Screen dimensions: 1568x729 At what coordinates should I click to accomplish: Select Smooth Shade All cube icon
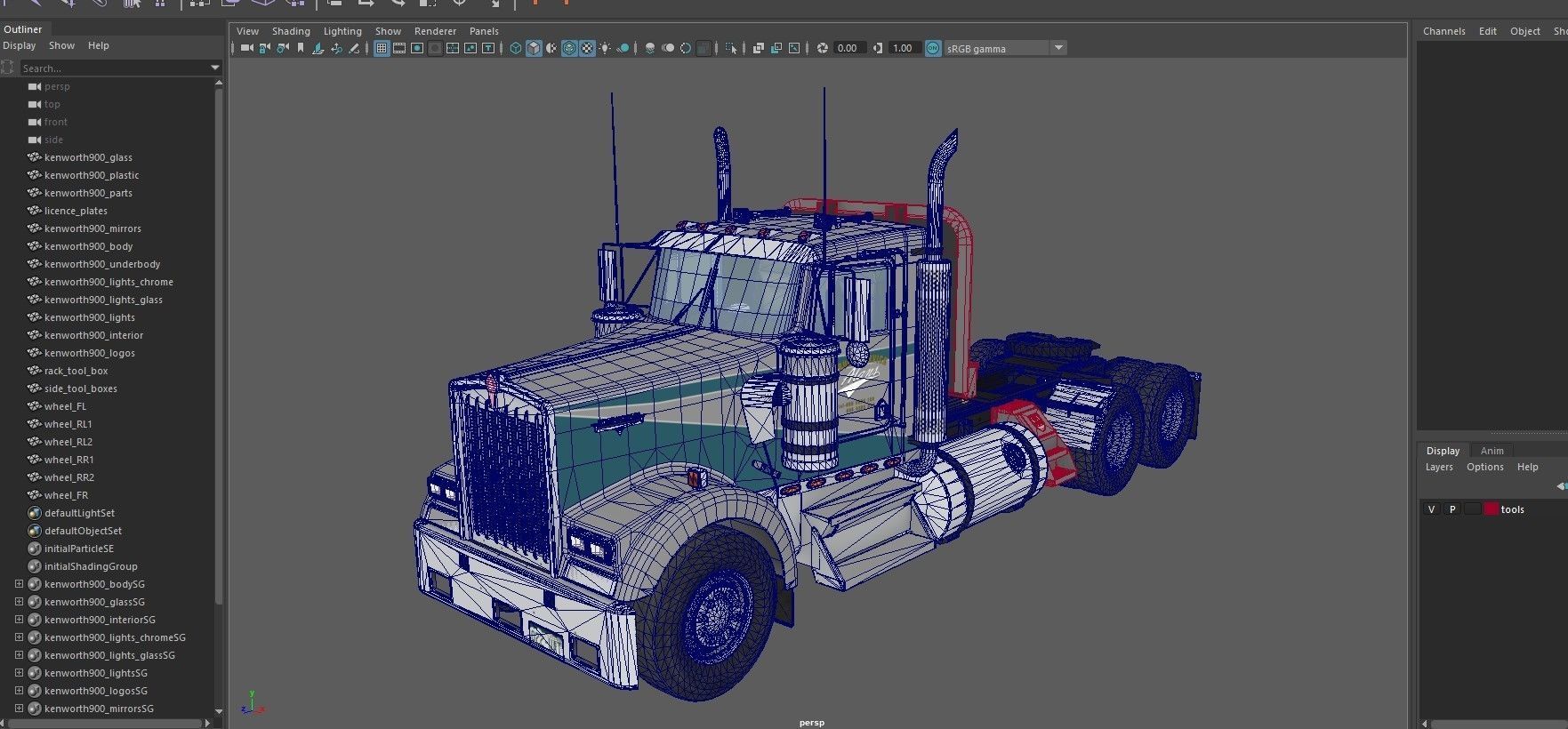[534, 48]
